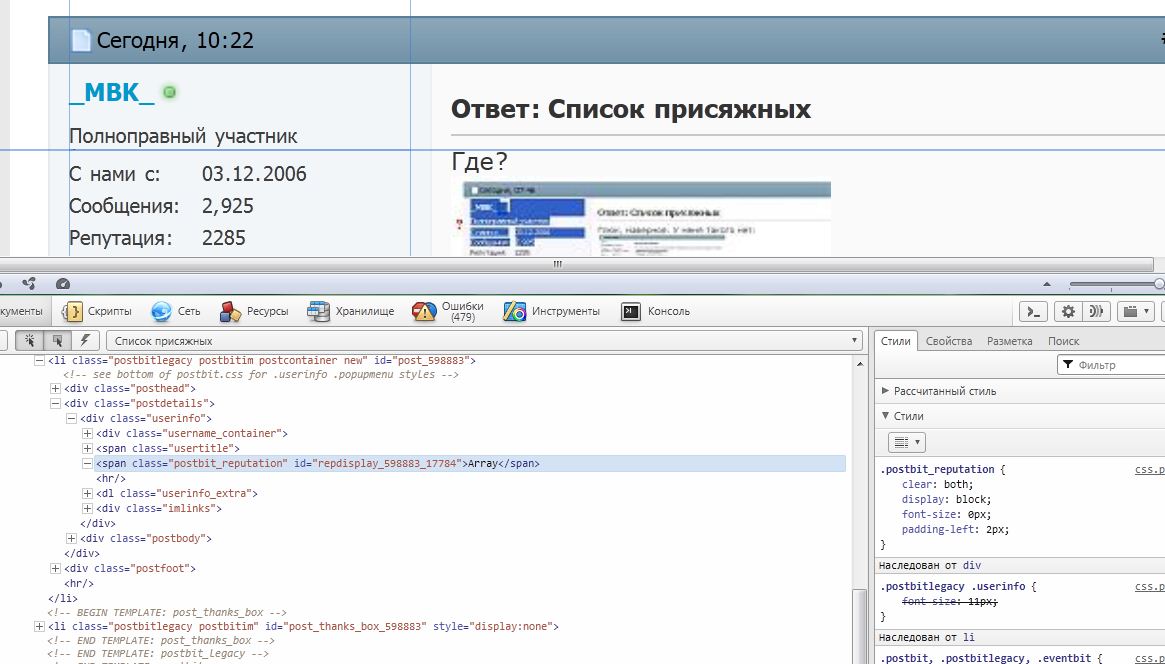Click the Репутация value 2285

pos(224,238)
